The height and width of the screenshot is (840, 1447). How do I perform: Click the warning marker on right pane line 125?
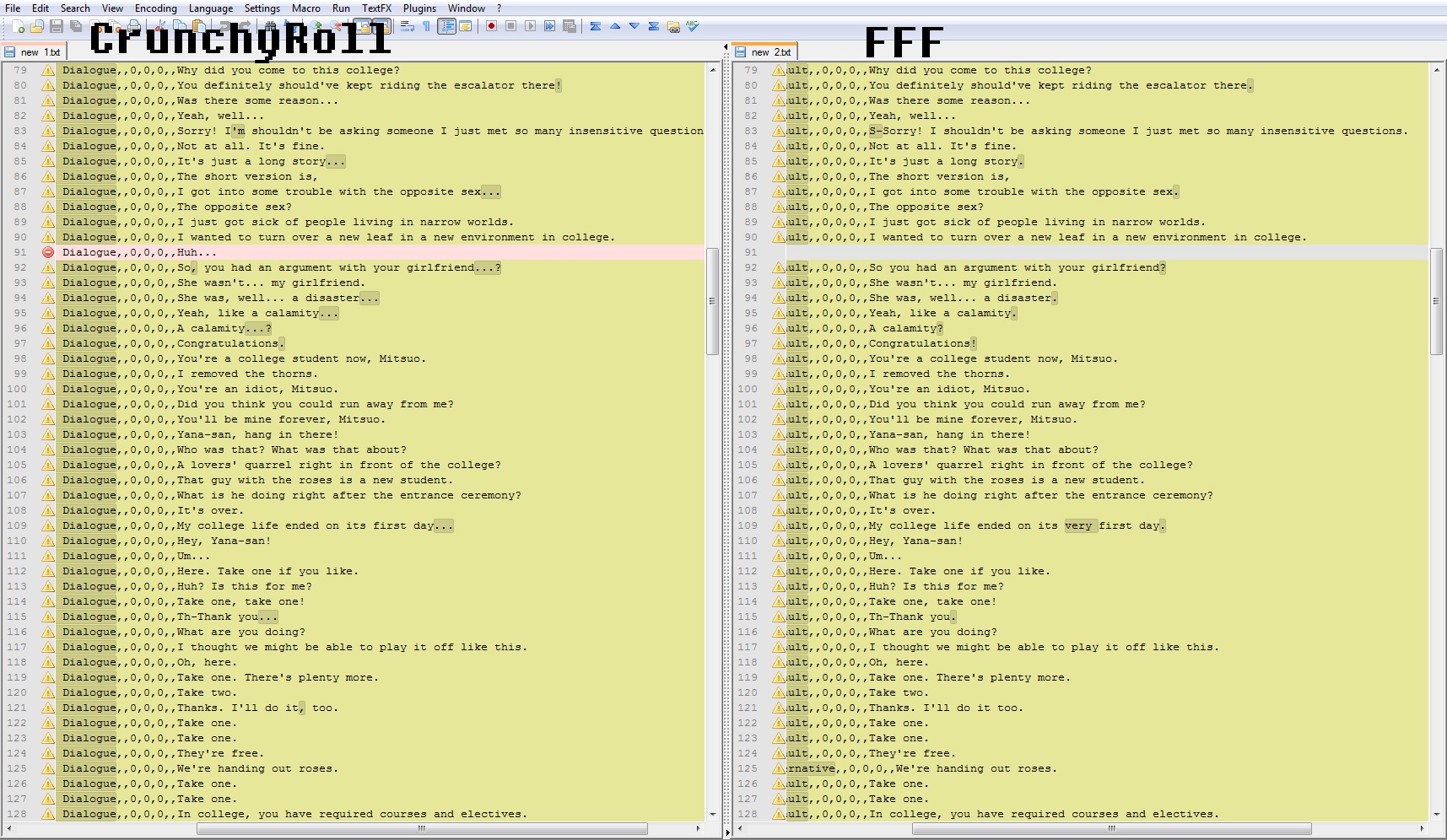pos(779,768)
